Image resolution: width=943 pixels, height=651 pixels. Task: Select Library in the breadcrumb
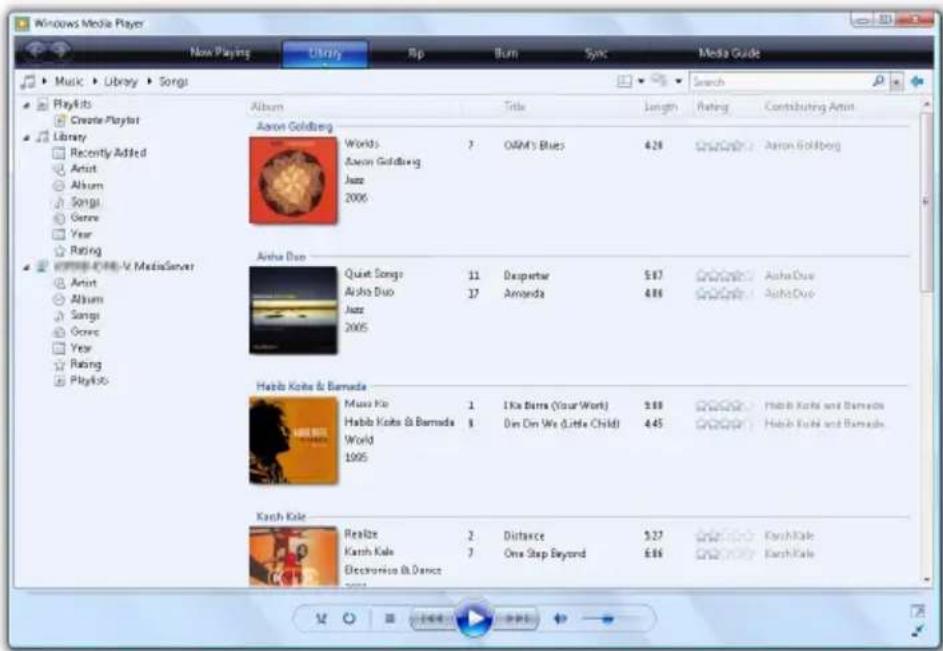[120, 81]
